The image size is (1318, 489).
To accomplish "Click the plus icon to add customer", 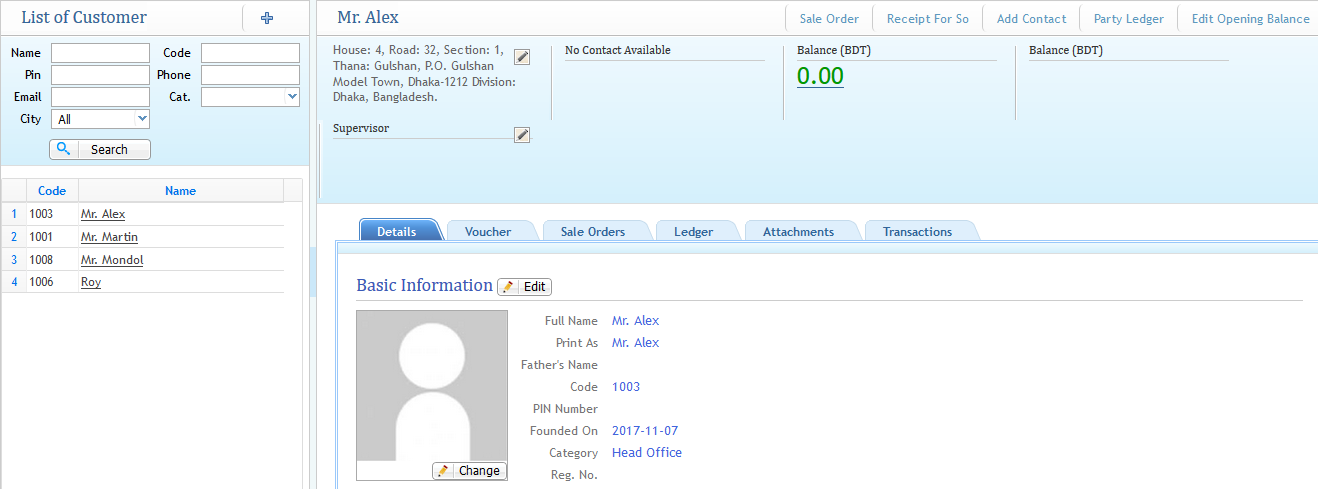I will (266, 18).
